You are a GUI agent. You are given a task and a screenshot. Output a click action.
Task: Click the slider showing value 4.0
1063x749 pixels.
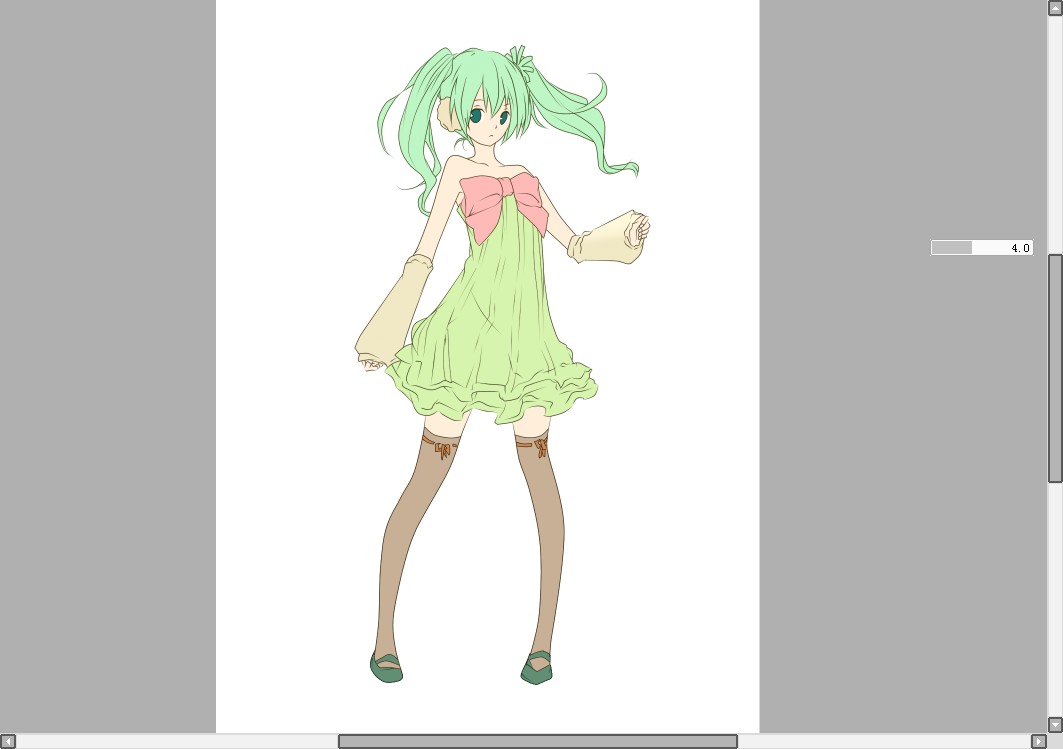pyautogui.click(x=982, y=247)
